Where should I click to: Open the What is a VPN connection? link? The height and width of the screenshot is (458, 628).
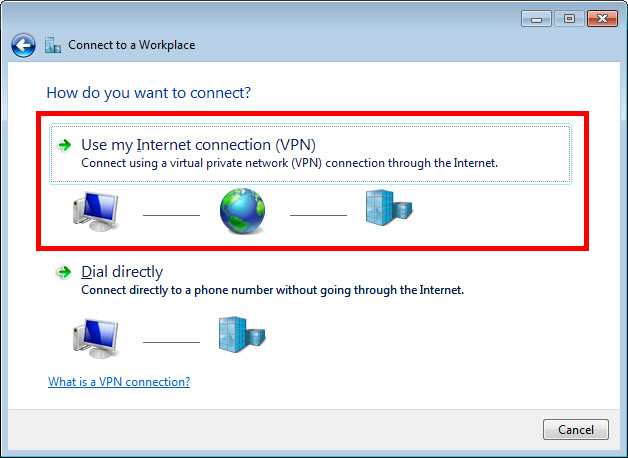coord(119,382)
